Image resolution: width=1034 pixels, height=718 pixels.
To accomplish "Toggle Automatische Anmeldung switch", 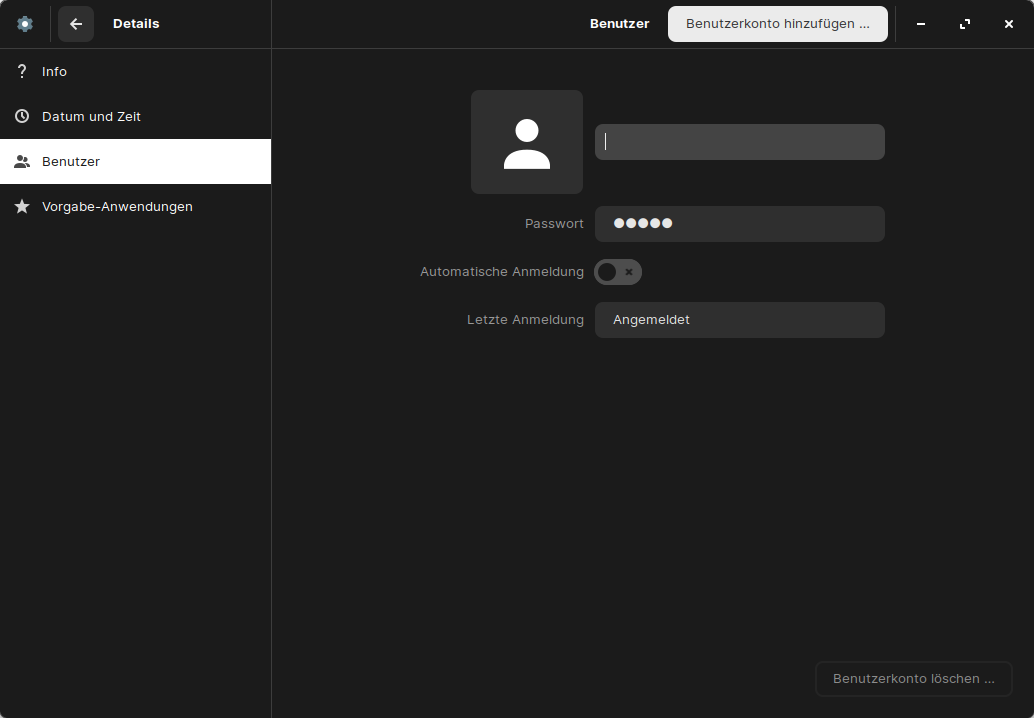I will (x=618, y=272).
